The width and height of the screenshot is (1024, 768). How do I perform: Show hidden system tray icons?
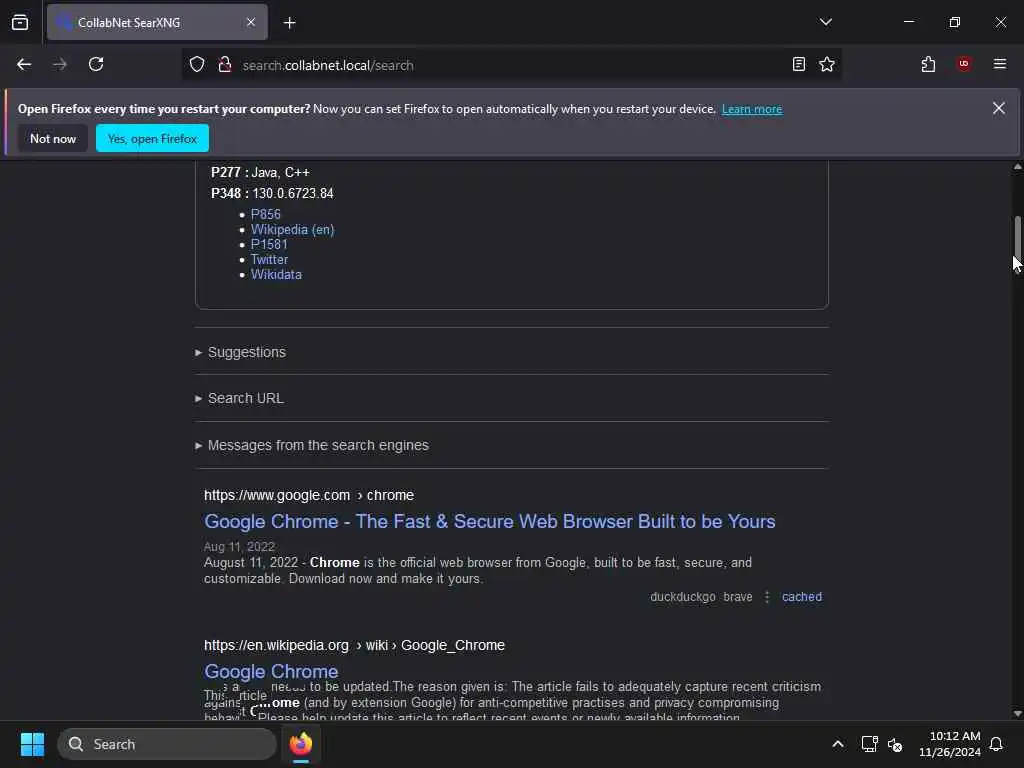click(838, 744)
